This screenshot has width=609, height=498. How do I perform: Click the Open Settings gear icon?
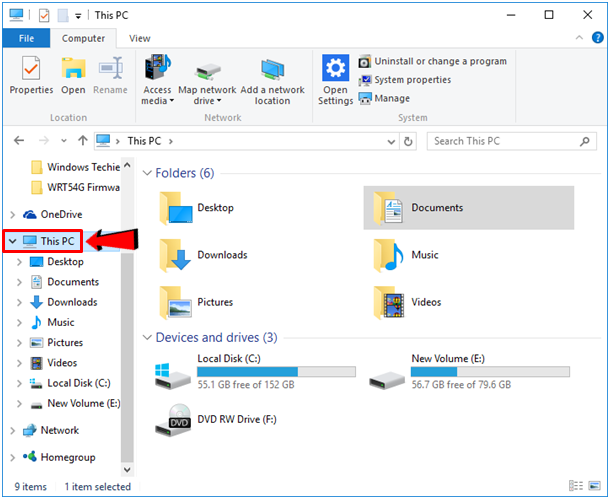(335, 68)
